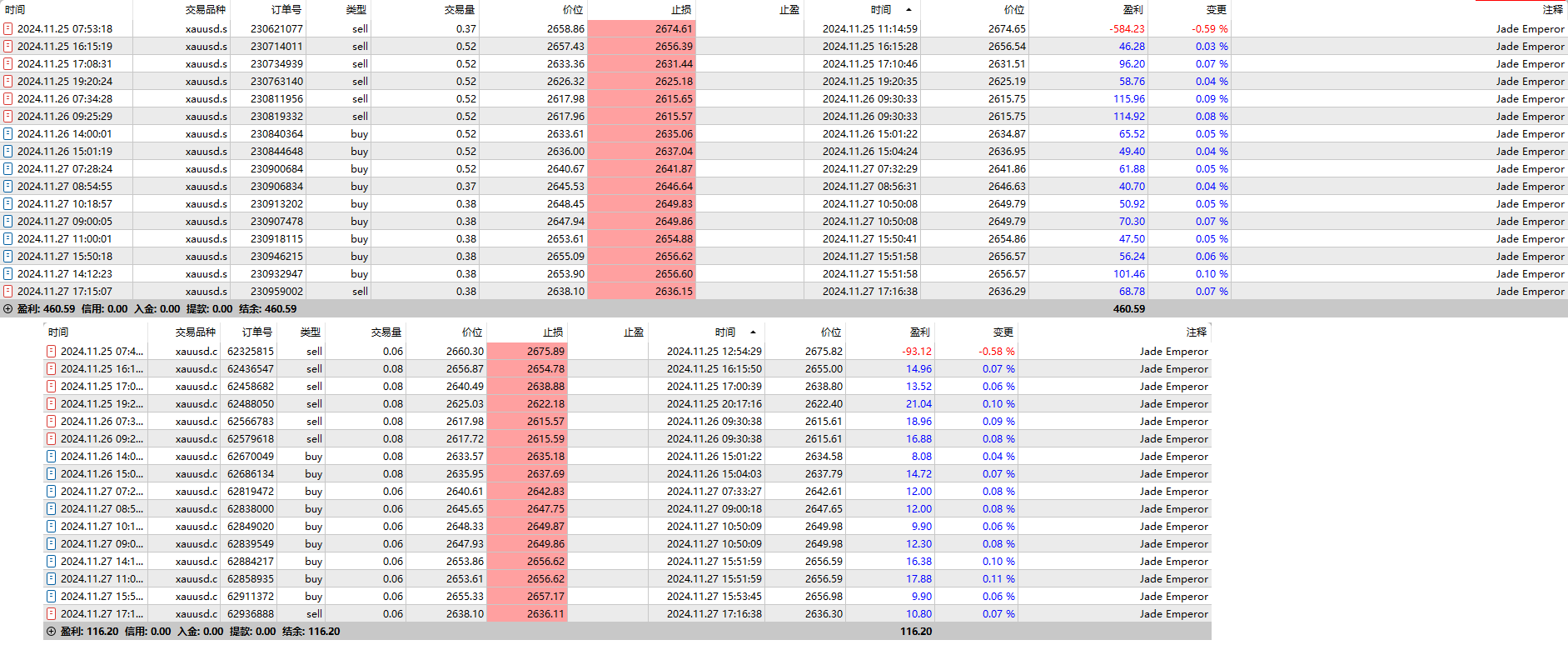The height and width of the screenshot is (645, 1568).
Task: Sort xauusd.c table by 止盈 header
Action: click(x=634, y=332)
